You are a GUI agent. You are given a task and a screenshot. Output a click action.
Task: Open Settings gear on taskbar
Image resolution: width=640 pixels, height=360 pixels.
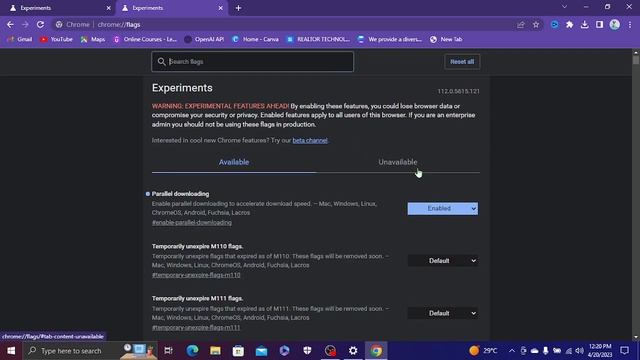point(353,351)
